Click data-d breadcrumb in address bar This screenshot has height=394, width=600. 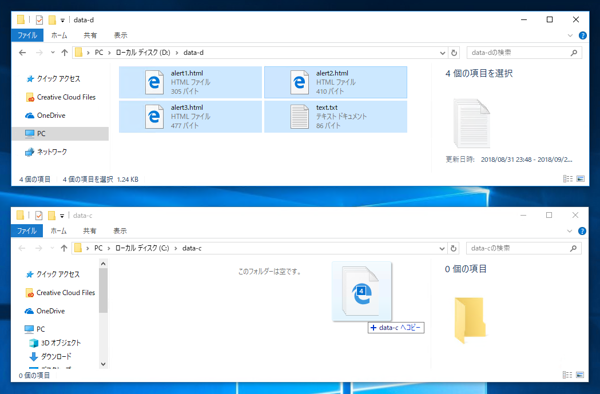pos(194,53)
